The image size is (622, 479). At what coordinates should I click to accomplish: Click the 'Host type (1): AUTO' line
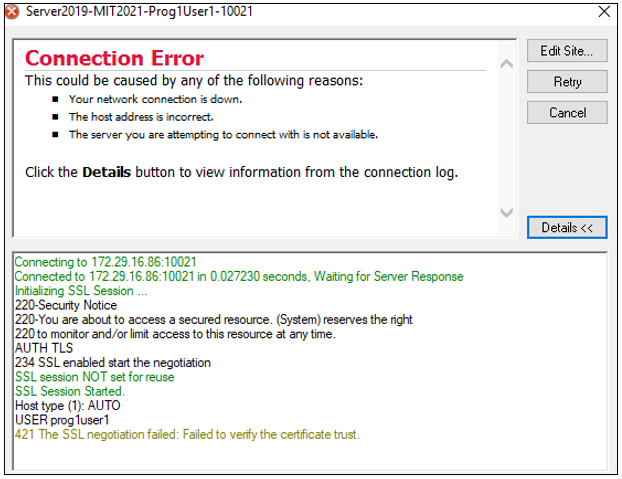point(67,406)
